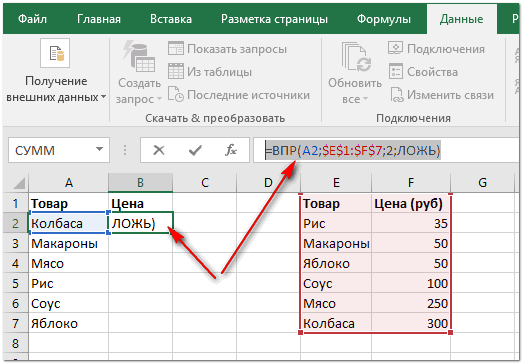Viewport: 523px width, 364px height.
Task: Select column E header
Action: tap(336, 183)
